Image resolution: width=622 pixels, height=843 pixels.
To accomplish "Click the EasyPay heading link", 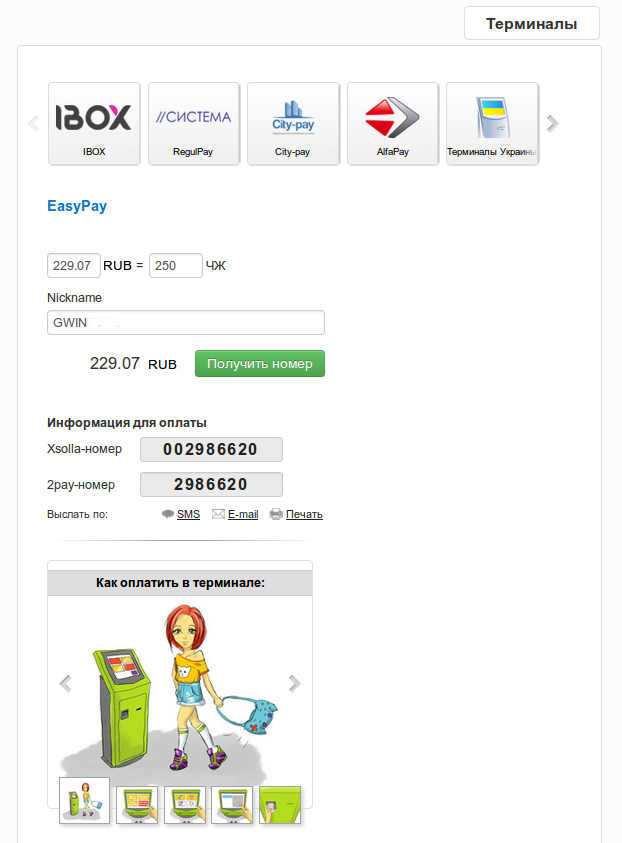I will [x=77, y=206].
